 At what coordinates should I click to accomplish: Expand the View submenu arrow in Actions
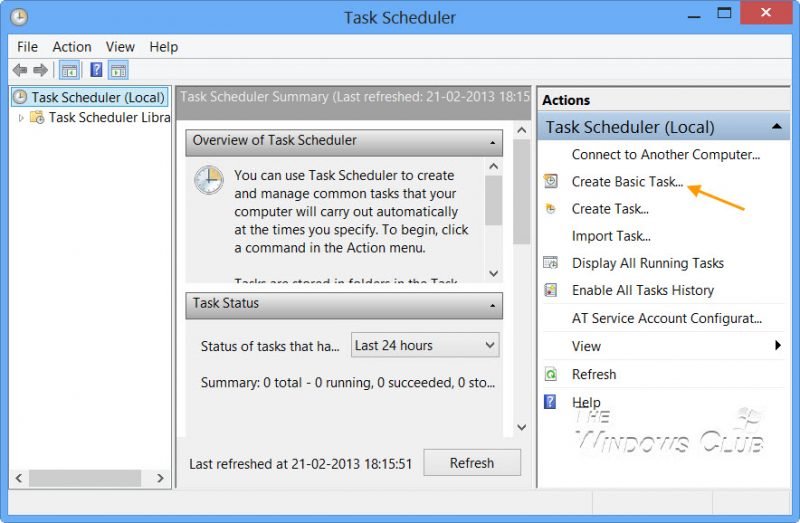click(x=778, y=345)
